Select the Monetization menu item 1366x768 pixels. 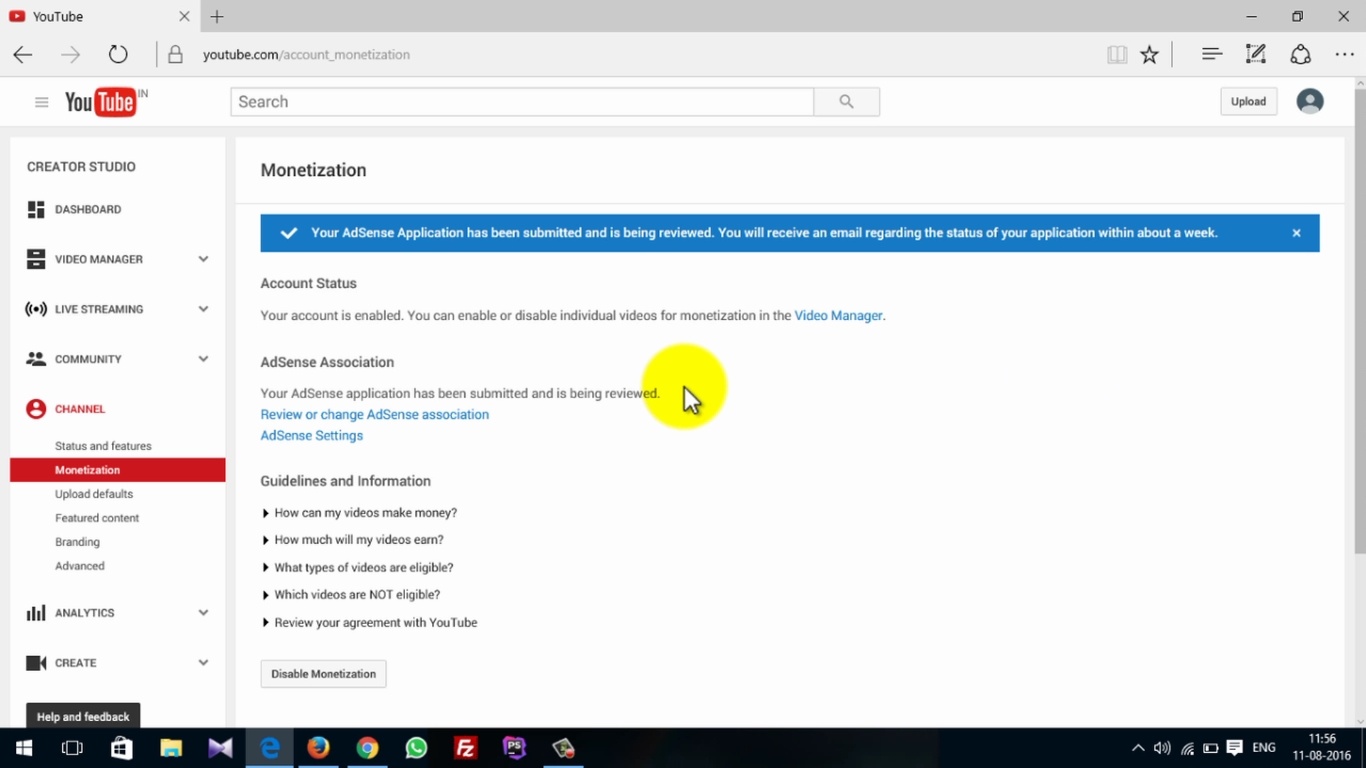click(118, 470)
